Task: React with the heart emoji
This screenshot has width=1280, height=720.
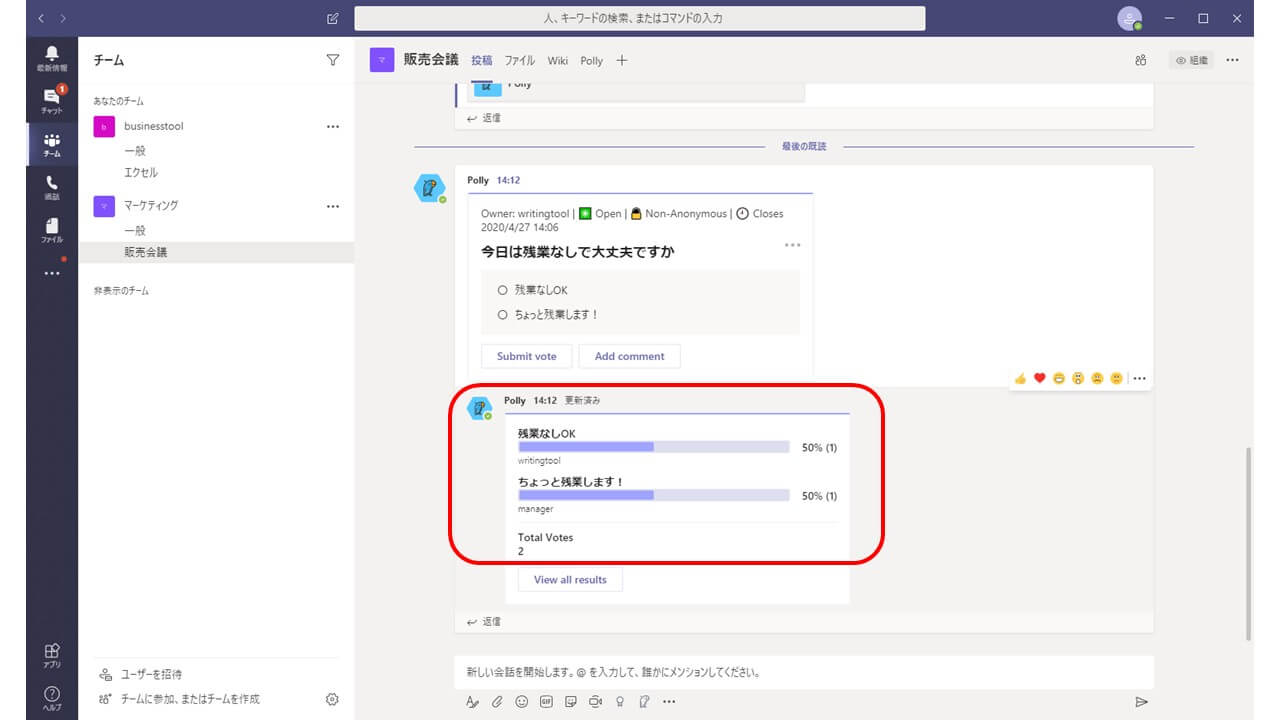Action: coord(1039,378)
